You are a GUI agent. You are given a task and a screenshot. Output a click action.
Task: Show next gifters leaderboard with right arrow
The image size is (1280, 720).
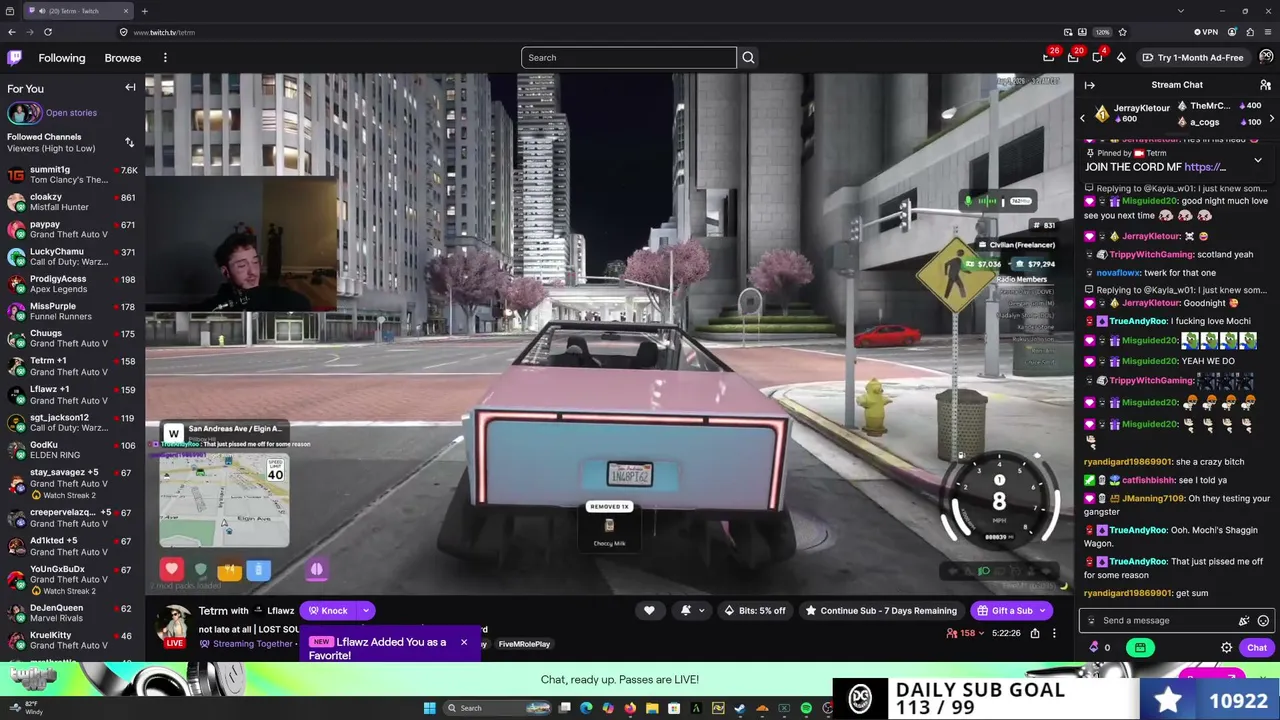[1271, 118]
